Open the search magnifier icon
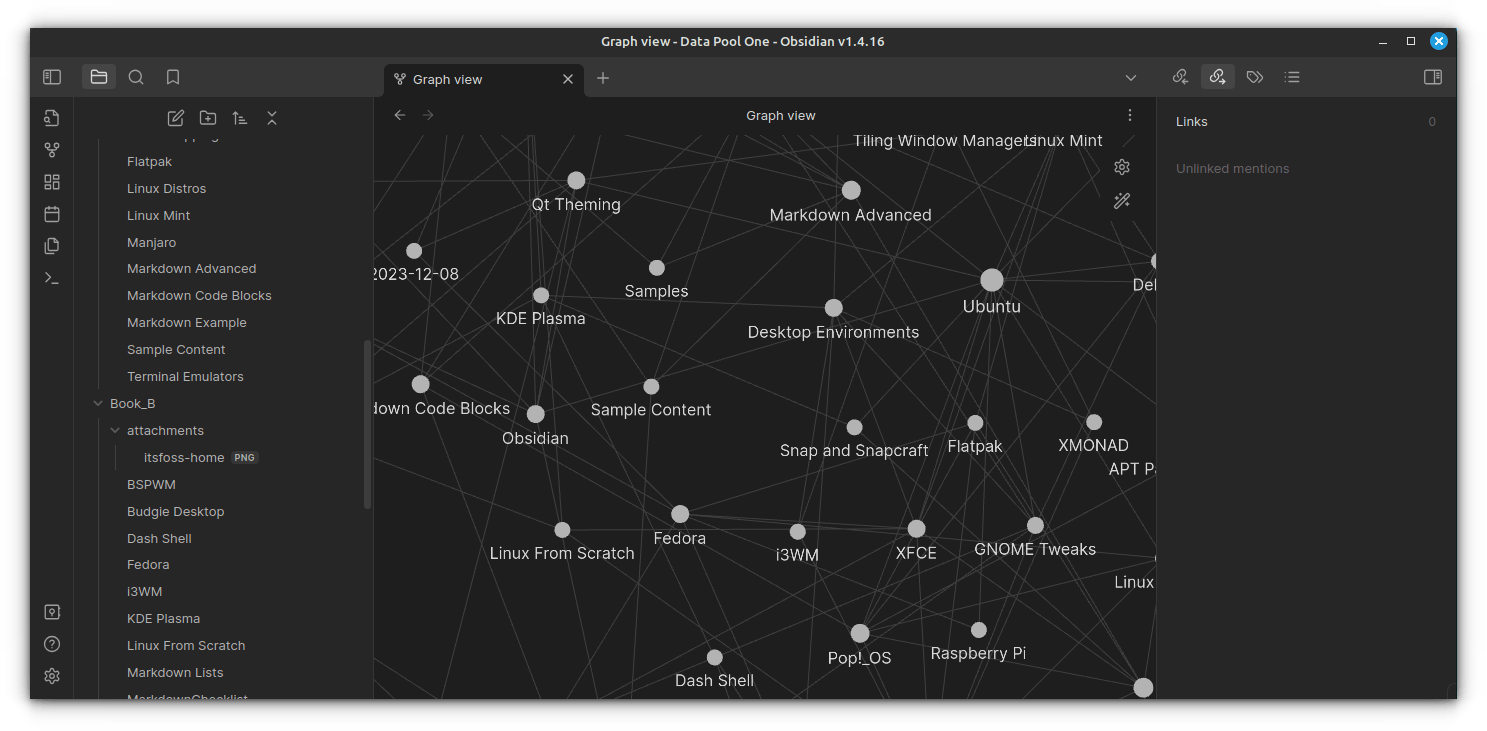Viewport: 1487px width, 731px height. pyautogui.click(x=136, y=77)
